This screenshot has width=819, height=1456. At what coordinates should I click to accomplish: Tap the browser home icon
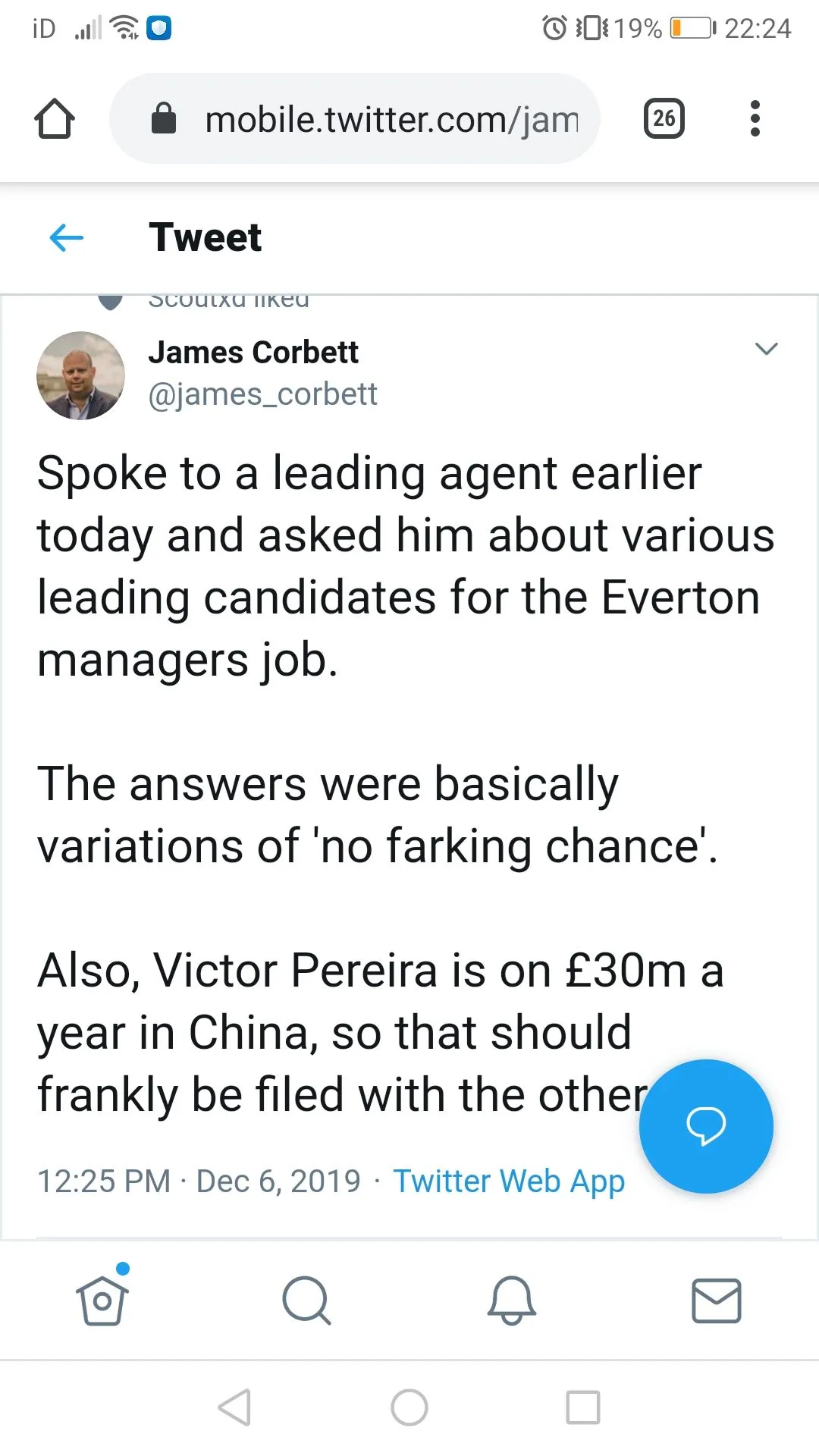(x=55, y=119)
